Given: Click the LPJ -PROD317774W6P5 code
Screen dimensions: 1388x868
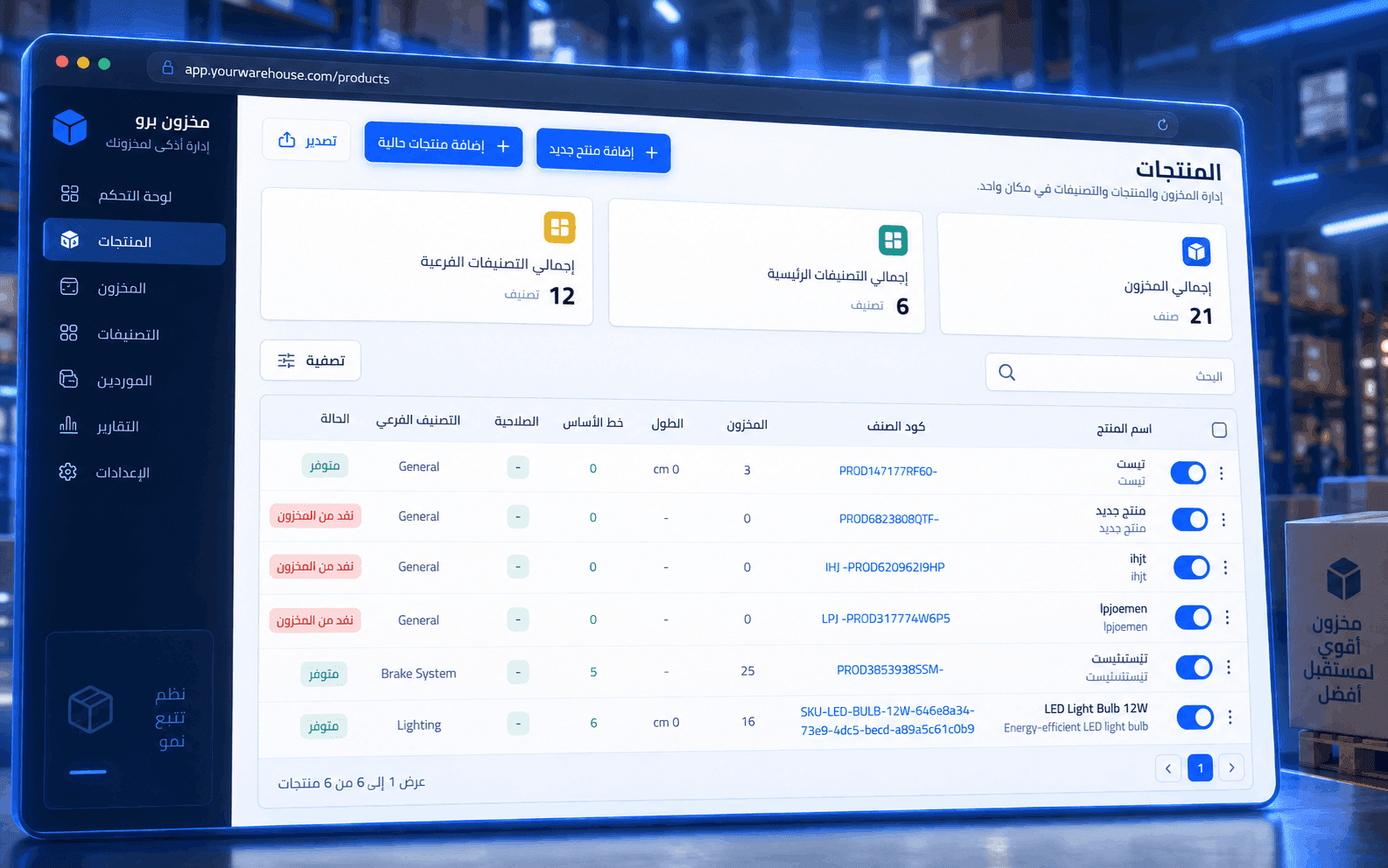Looking at the screenshot, I should click(886, 618).
